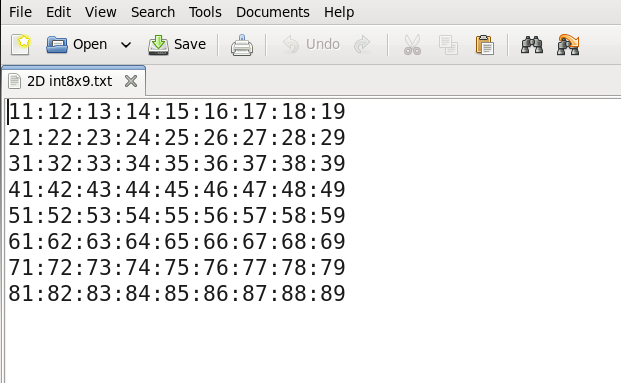Close the 2D int8x9.txt tab
The height and width of the screenshot is (383, 621).
coord(131,81)
